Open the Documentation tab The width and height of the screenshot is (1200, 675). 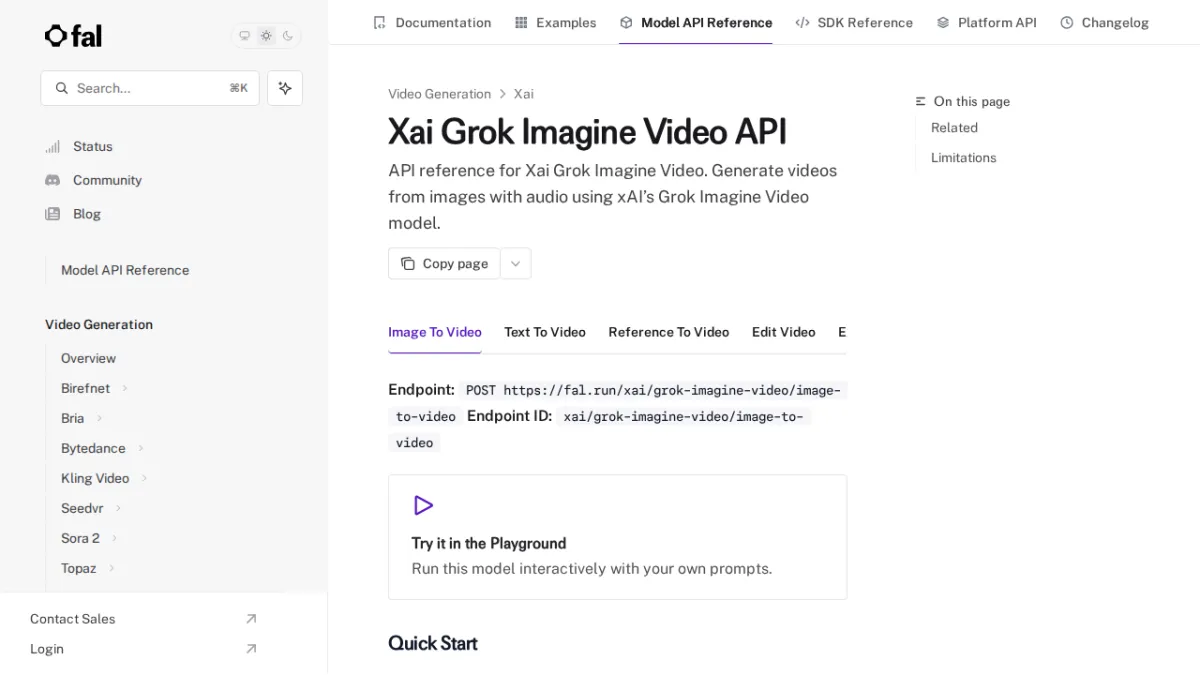(x=432, y=22)
